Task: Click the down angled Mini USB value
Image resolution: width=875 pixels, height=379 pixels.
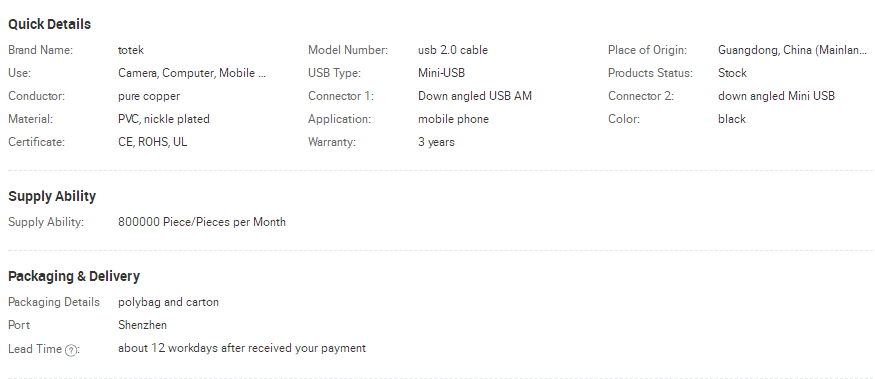Action: (776, 96)
